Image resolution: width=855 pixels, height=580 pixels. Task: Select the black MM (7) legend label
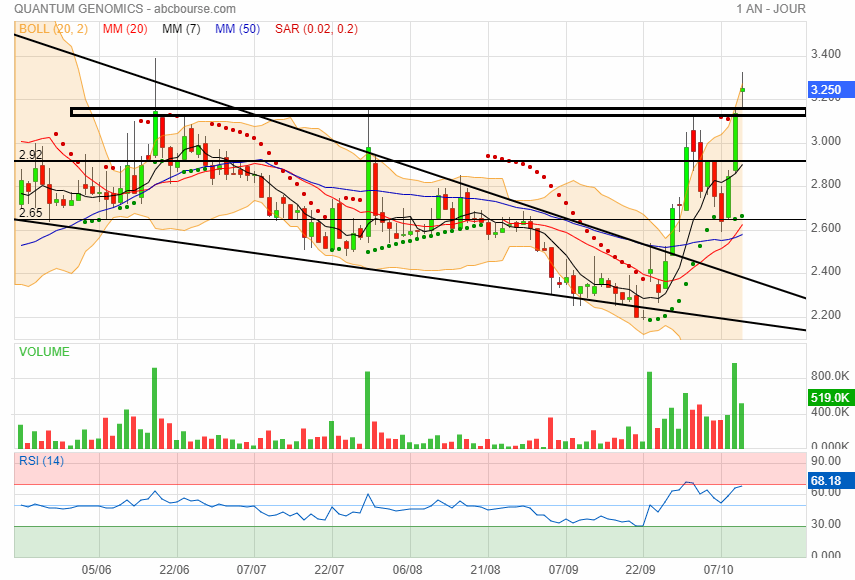[181, 29]
